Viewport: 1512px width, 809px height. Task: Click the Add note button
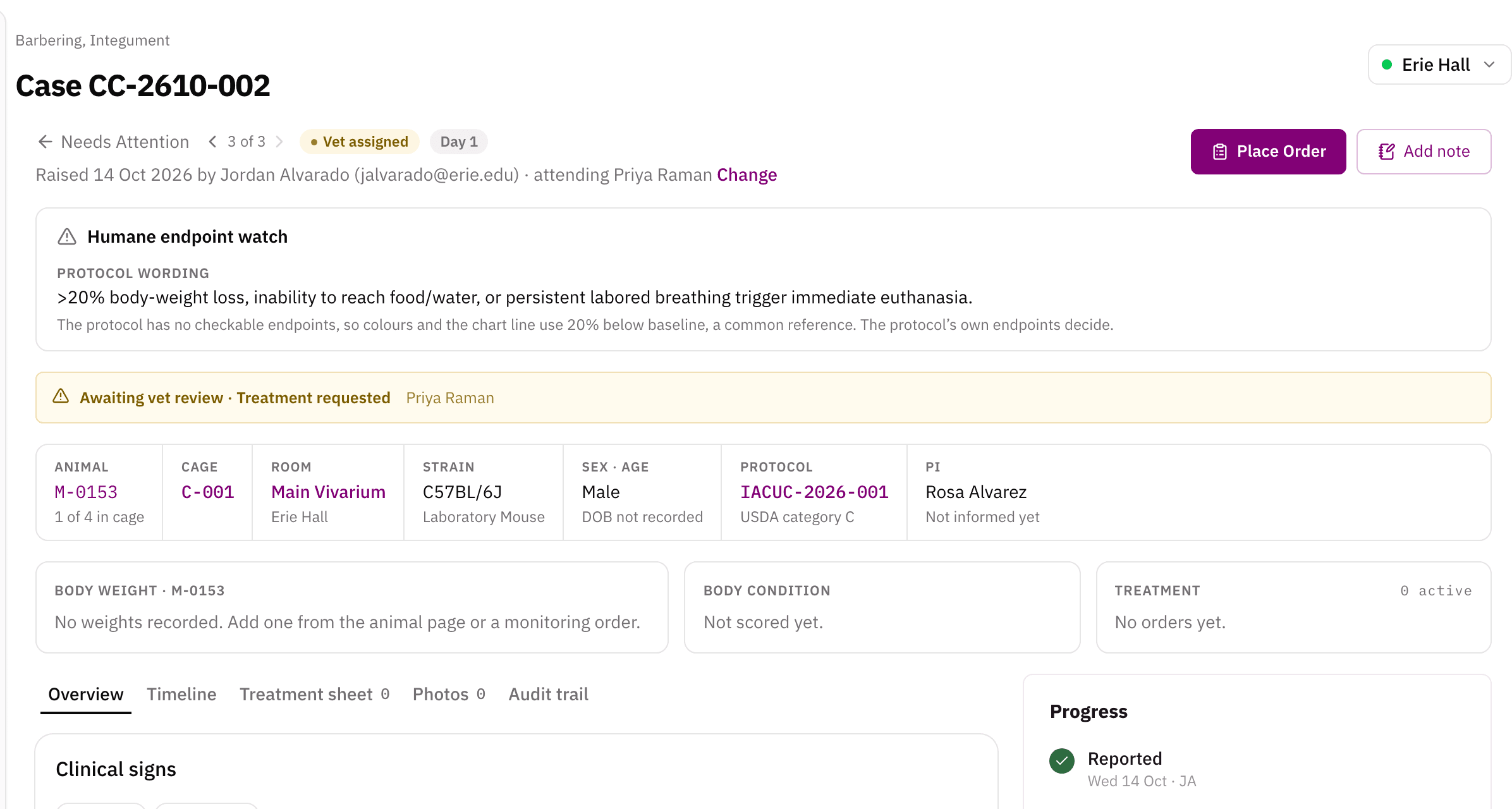point(1424,152)
